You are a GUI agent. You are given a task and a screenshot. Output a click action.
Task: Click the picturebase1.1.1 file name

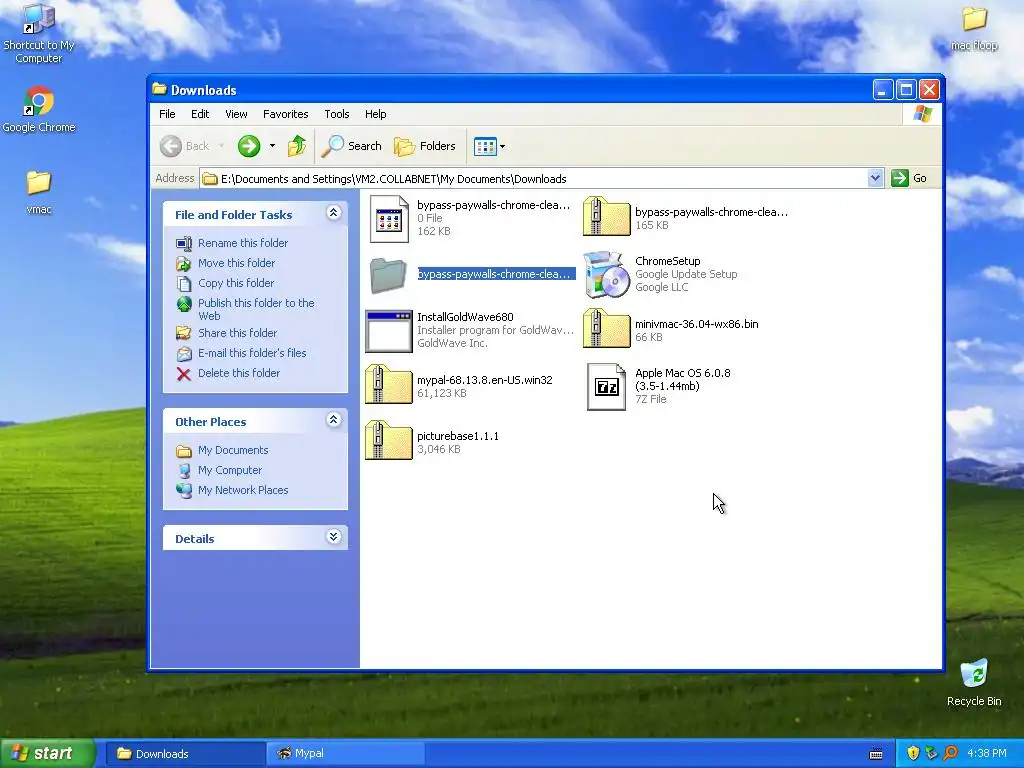pyautogui.click(x=458, y=436)
